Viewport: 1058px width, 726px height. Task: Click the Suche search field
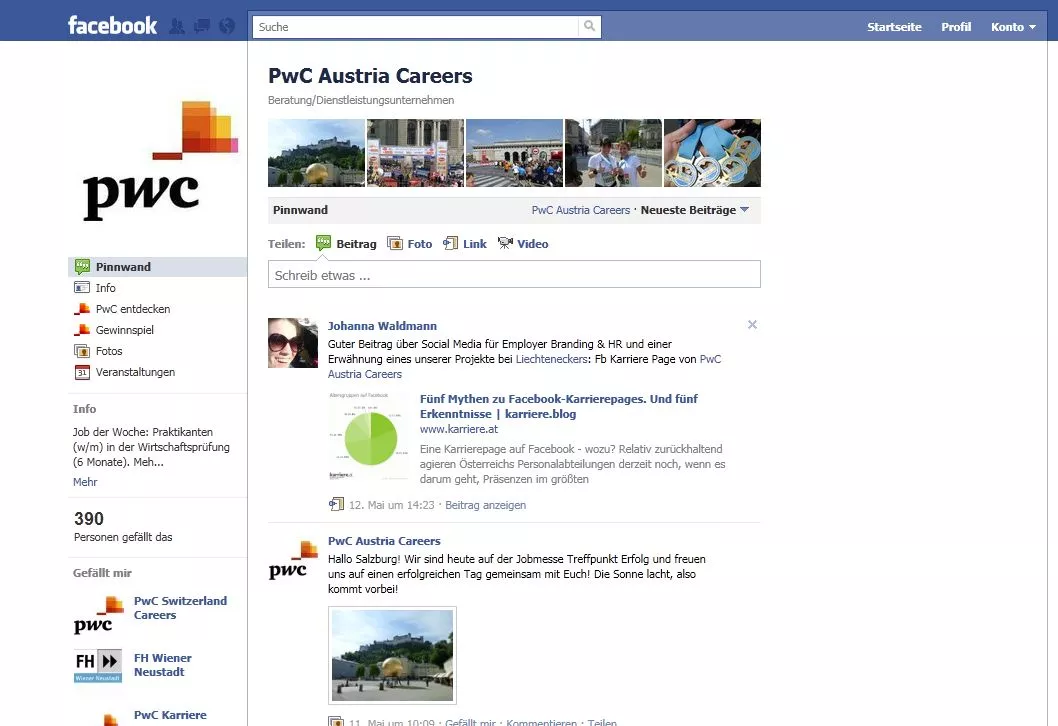pyautogui.click(x=416, y=27)
